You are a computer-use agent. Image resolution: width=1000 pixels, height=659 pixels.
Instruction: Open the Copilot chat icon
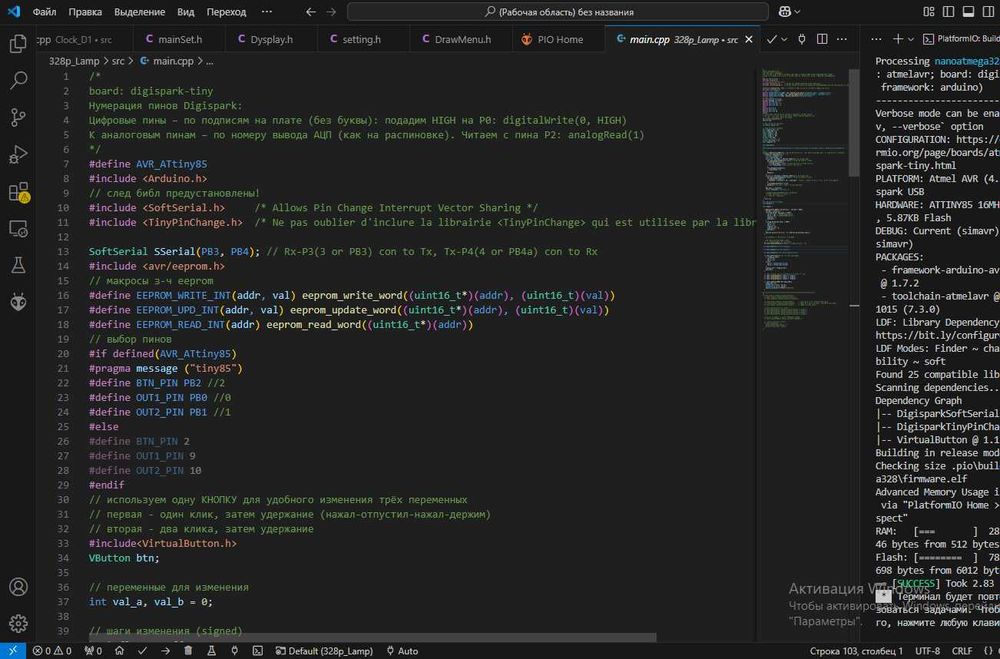[784, 11]
